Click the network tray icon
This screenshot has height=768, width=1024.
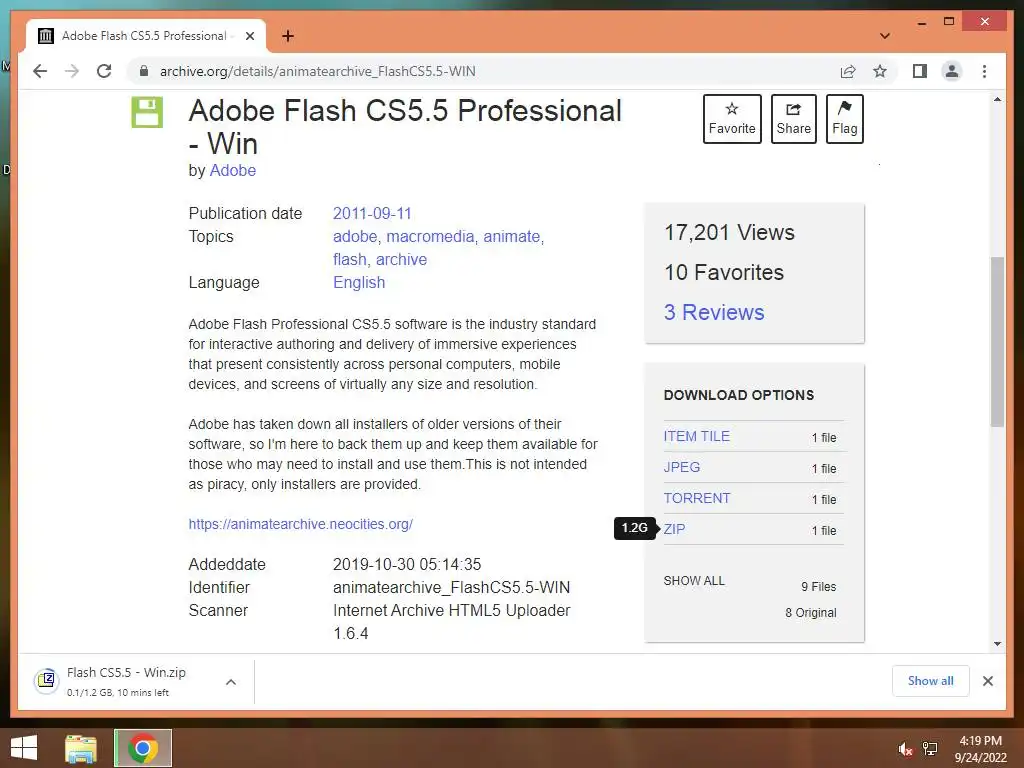(x=930, y=749)
